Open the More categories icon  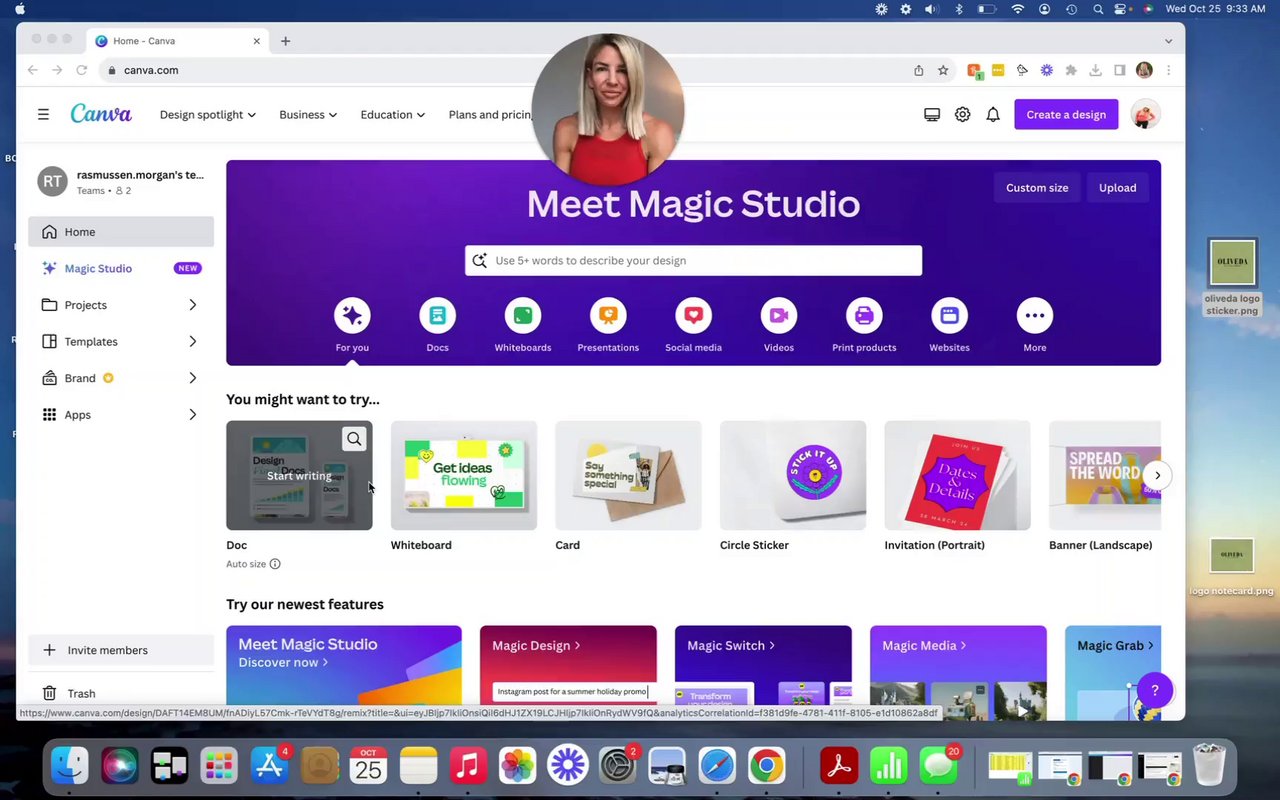[x=1035, y=315]
